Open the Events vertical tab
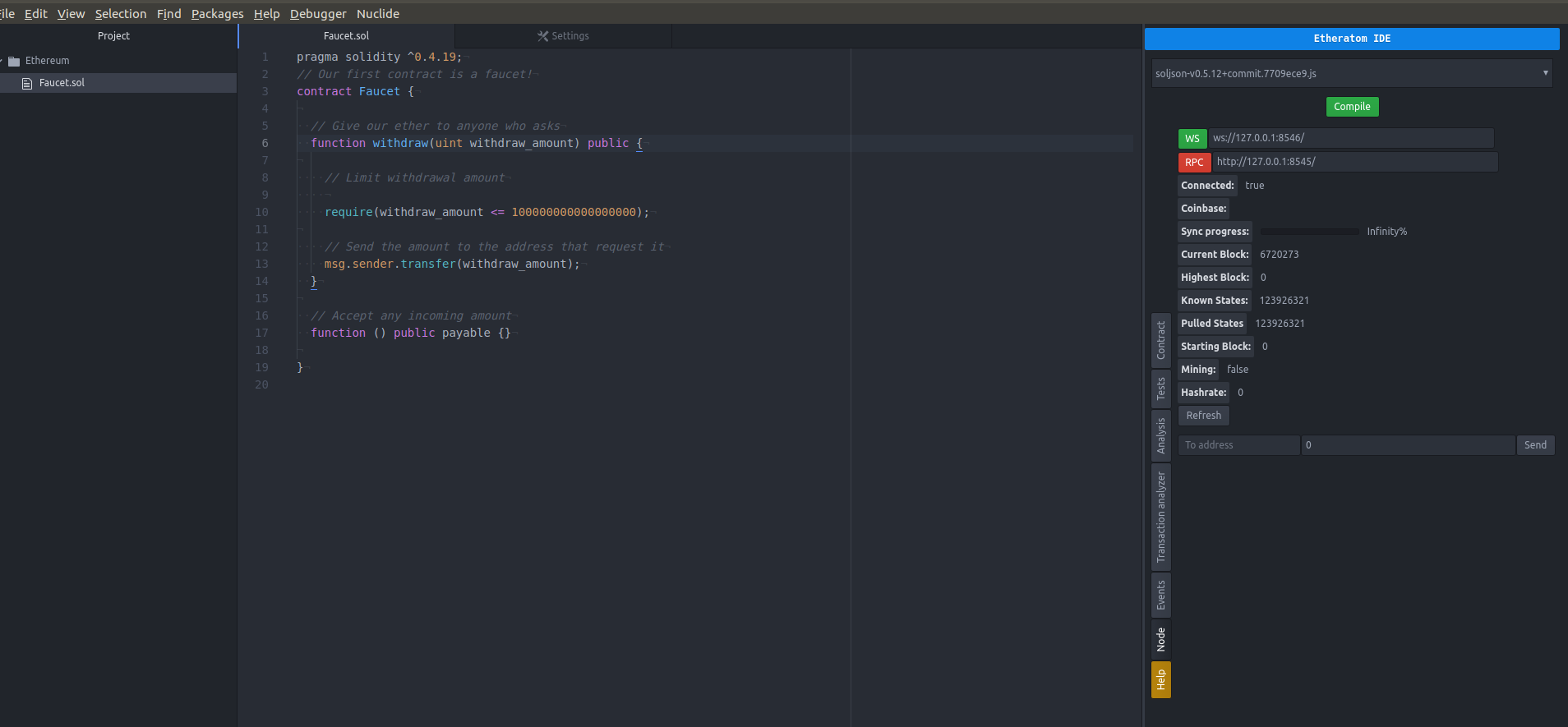Image resolution: width=1568 pixels, height=727 pixels. (1160, 596)
